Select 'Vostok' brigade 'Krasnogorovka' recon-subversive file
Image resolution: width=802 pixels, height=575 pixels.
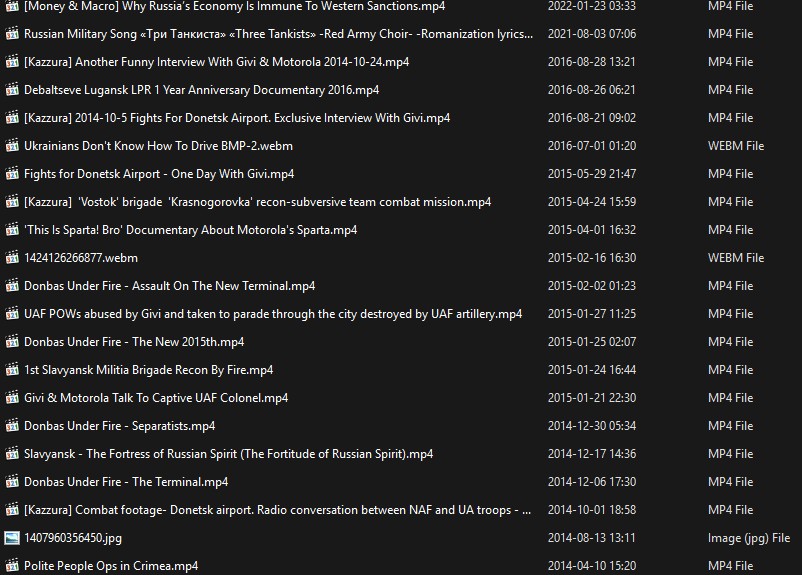[258, 202]
